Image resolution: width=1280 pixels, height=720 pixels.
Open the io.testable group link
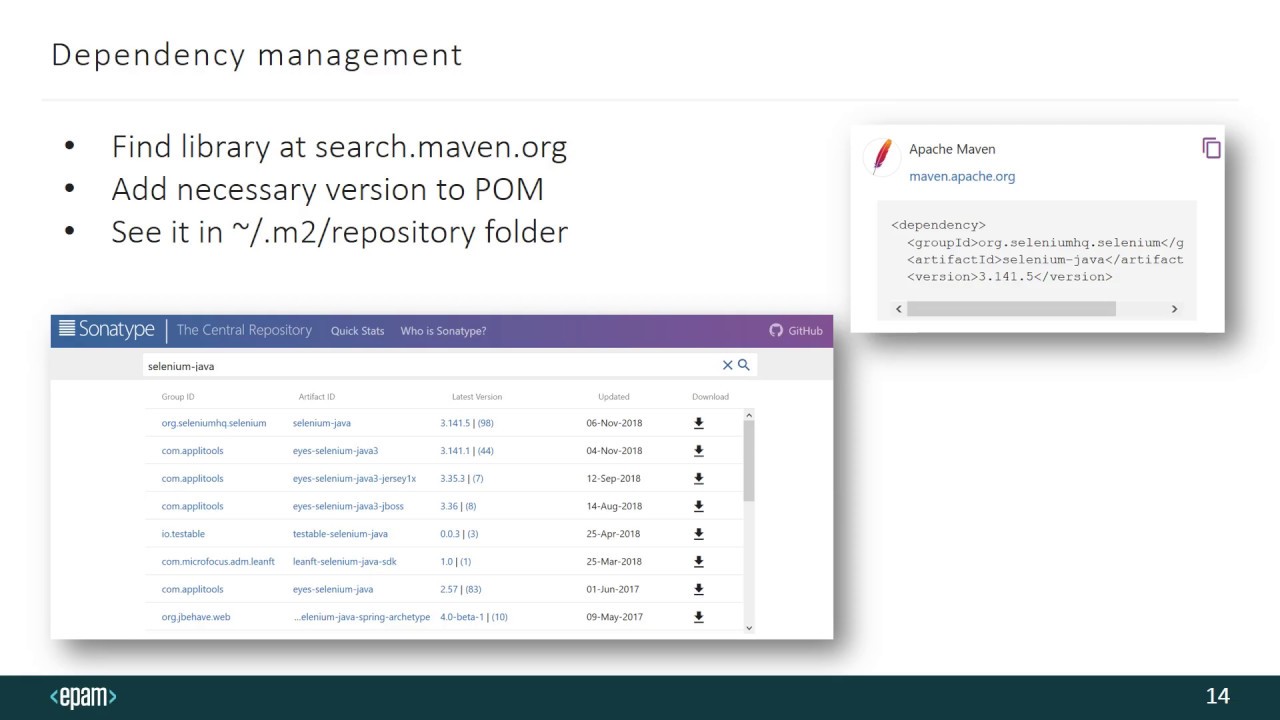[x=183, y=534]
